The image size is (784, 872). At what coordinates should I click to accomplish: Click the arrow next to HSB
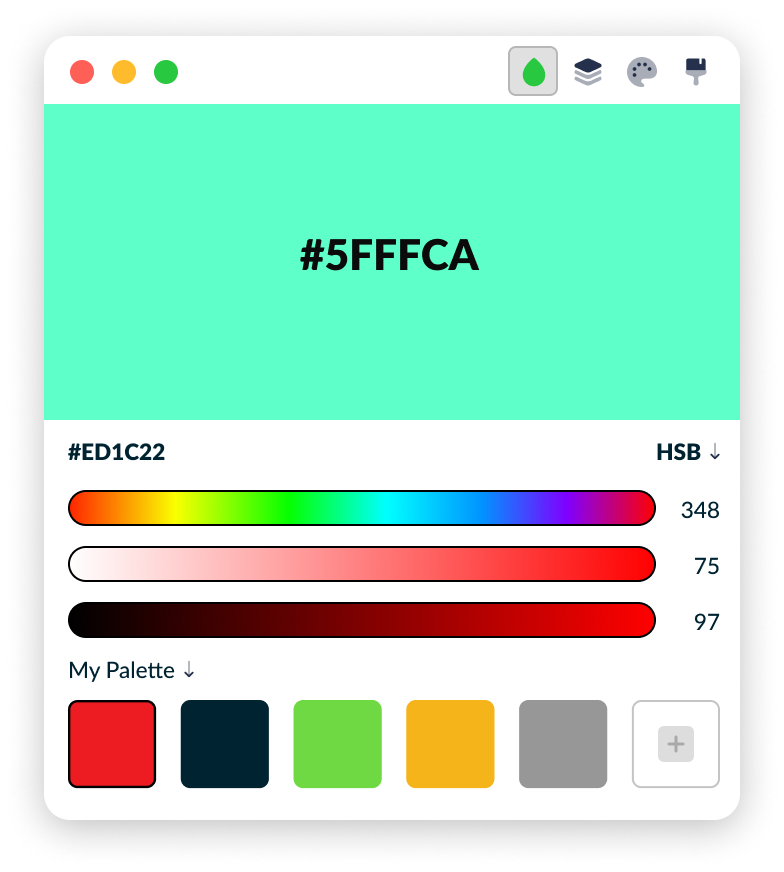[x=715, y=452]
